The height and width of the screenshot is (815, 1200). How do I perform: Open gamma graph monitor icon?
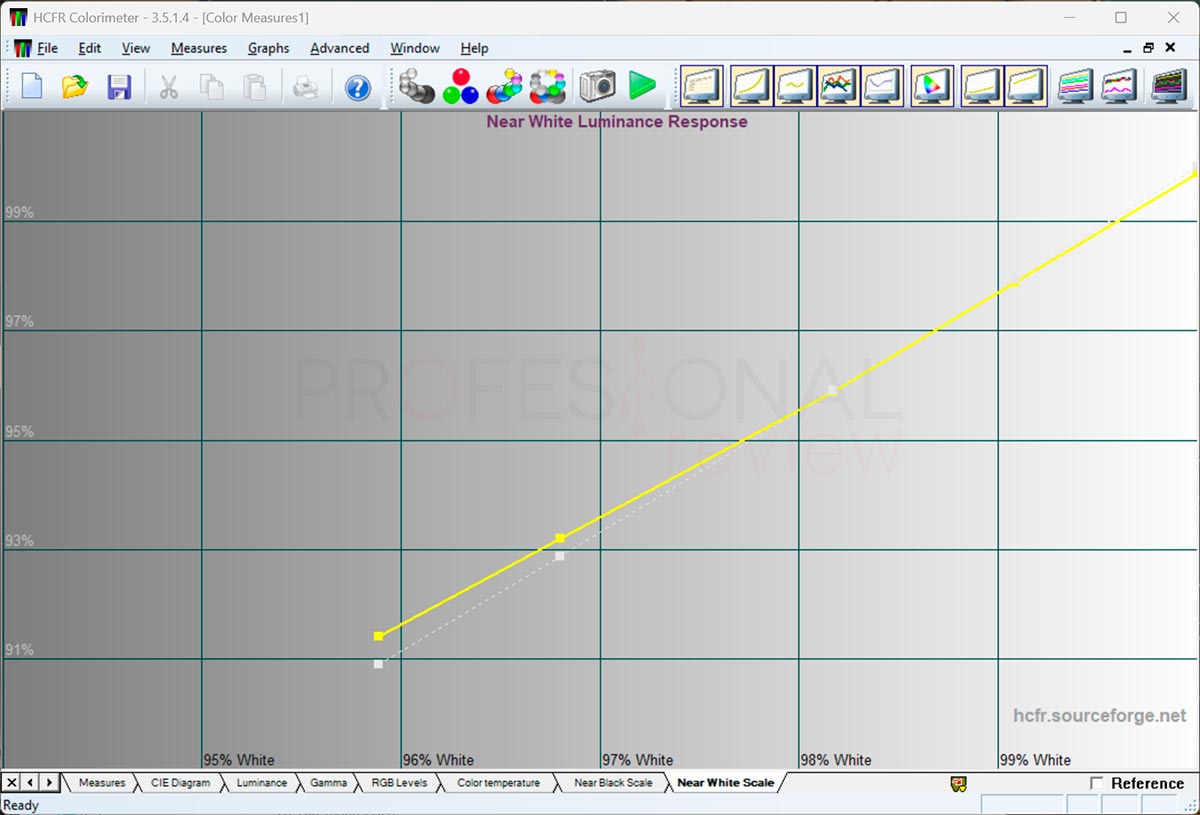(795, 86)
